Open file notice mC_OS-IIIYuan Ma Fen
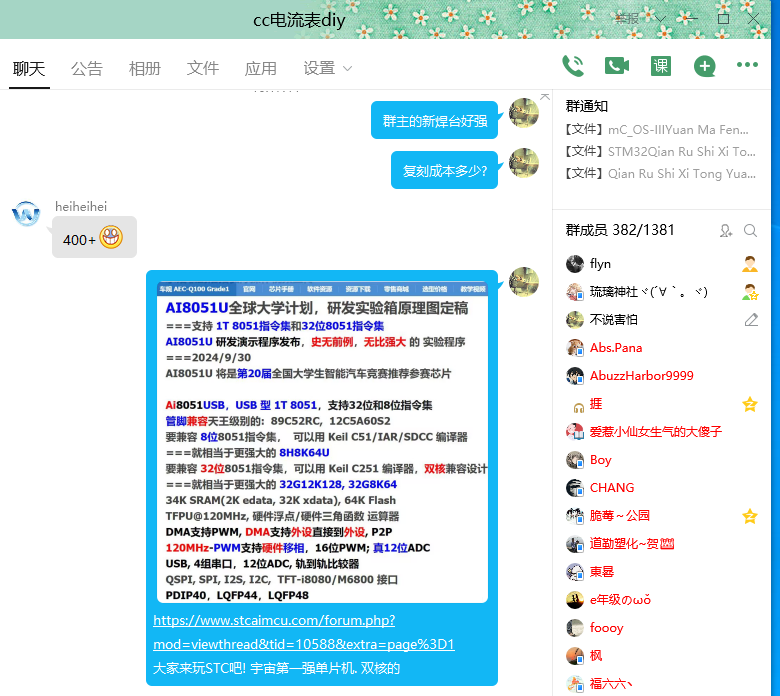780x696 pixels. (x=657, y=130)
